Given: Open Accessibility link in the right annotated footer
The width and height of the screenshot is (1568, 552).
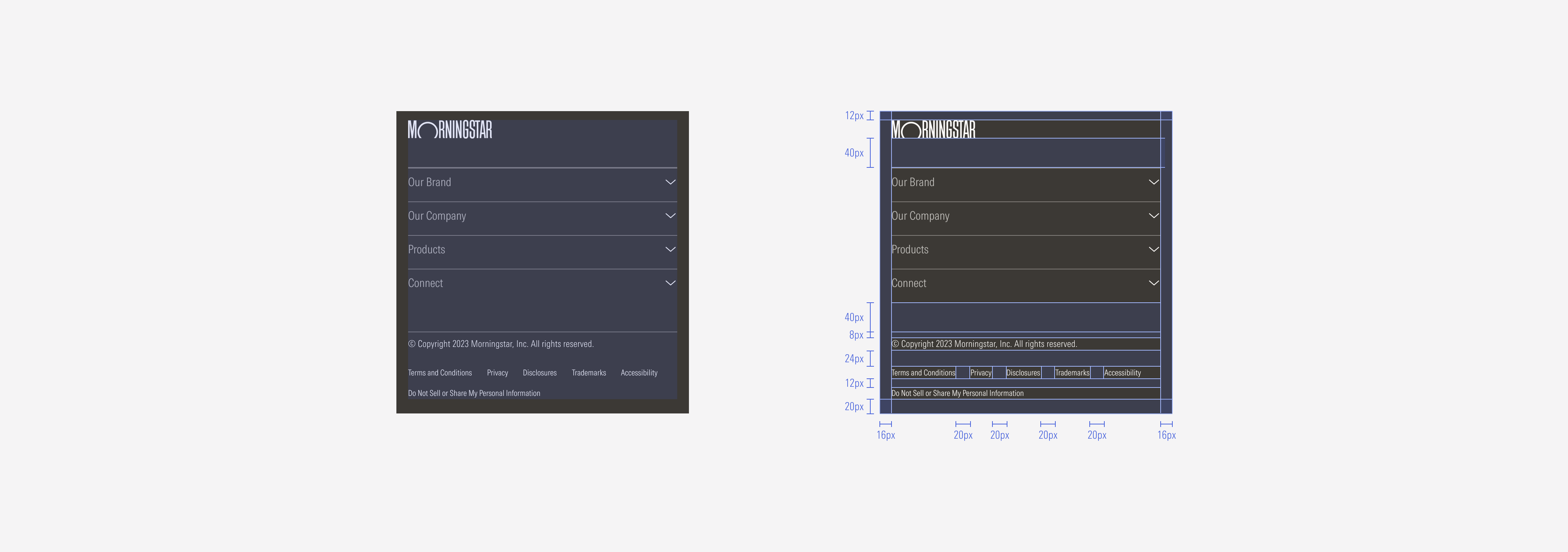Looking at the screenshot, I should coord(1122,373).
